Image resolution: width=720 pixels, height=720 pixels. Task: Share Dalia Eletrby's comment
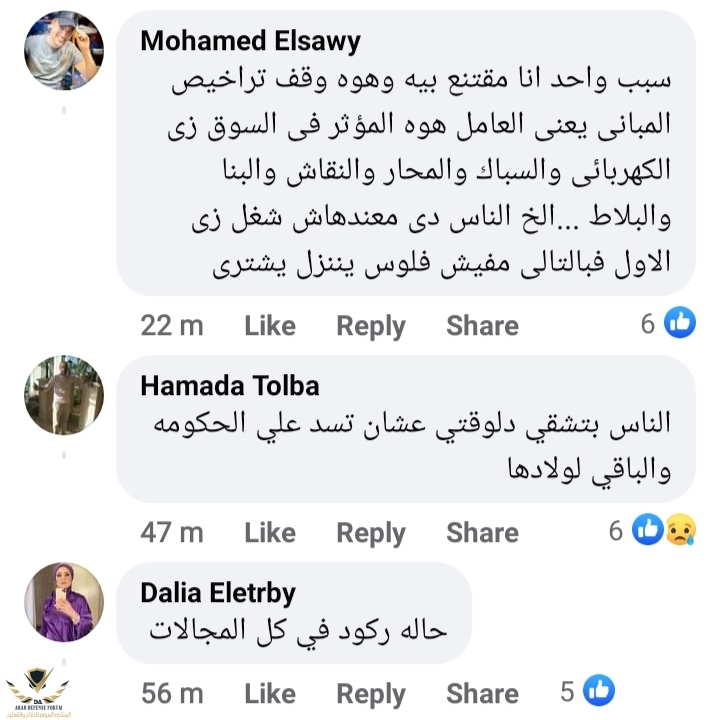[x=482, y=693]
